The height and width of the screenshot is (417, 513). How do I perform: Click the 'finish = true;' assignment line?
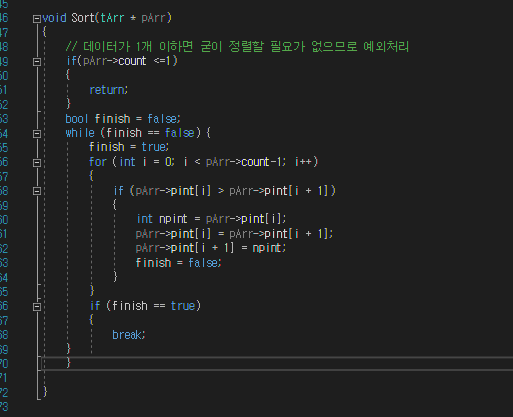tap(129, 147)
